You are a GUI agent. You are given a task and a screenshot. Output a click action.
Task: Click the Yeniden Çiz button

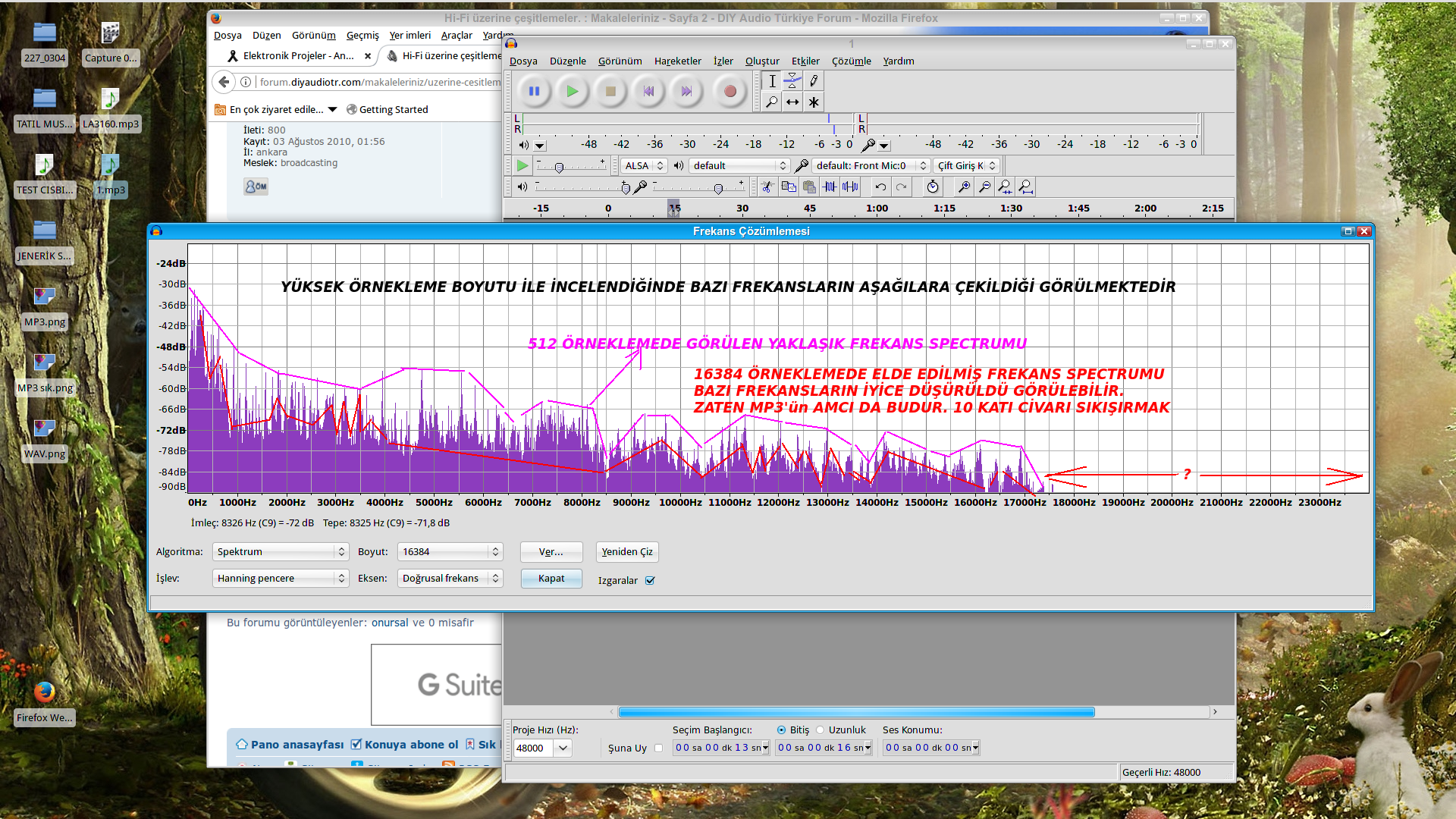627,552
